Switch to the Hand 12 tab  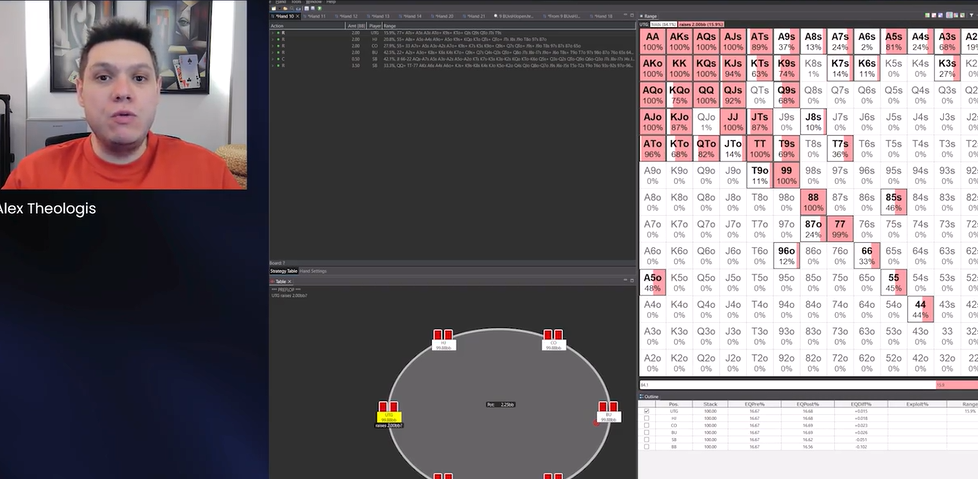point(349,16)
